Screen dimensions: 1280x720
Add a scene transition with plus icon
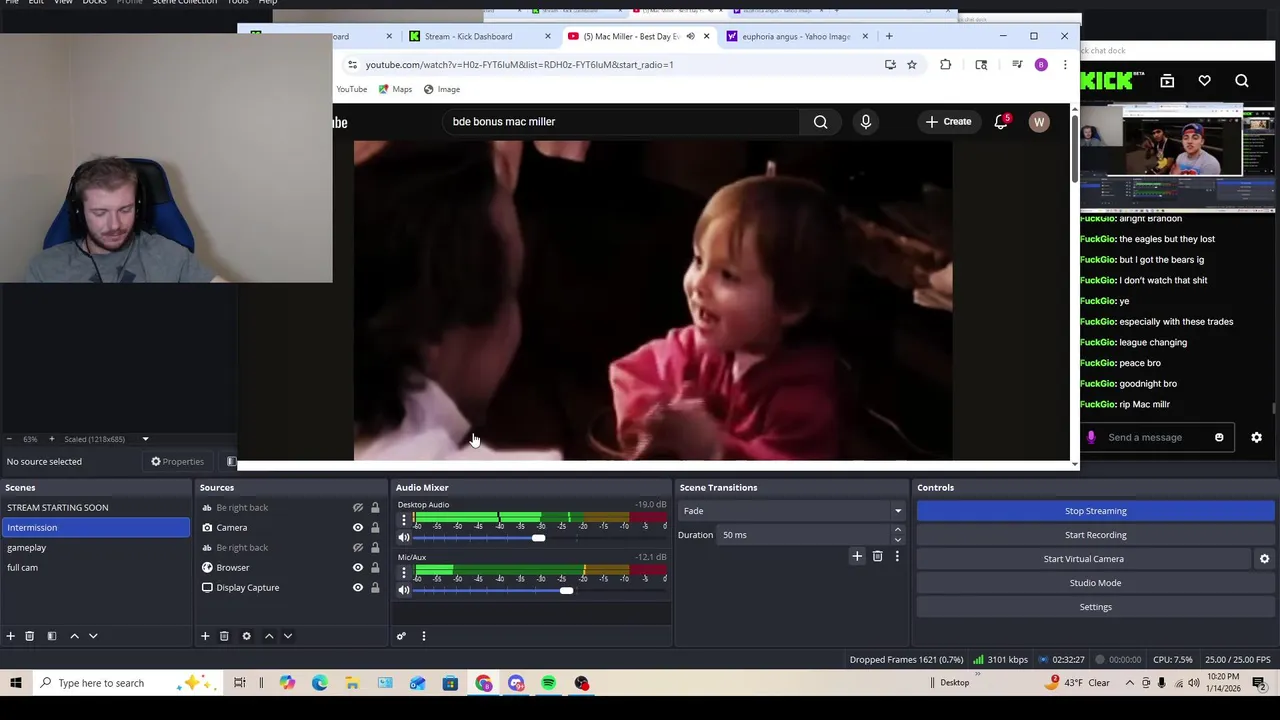[857, 556]
